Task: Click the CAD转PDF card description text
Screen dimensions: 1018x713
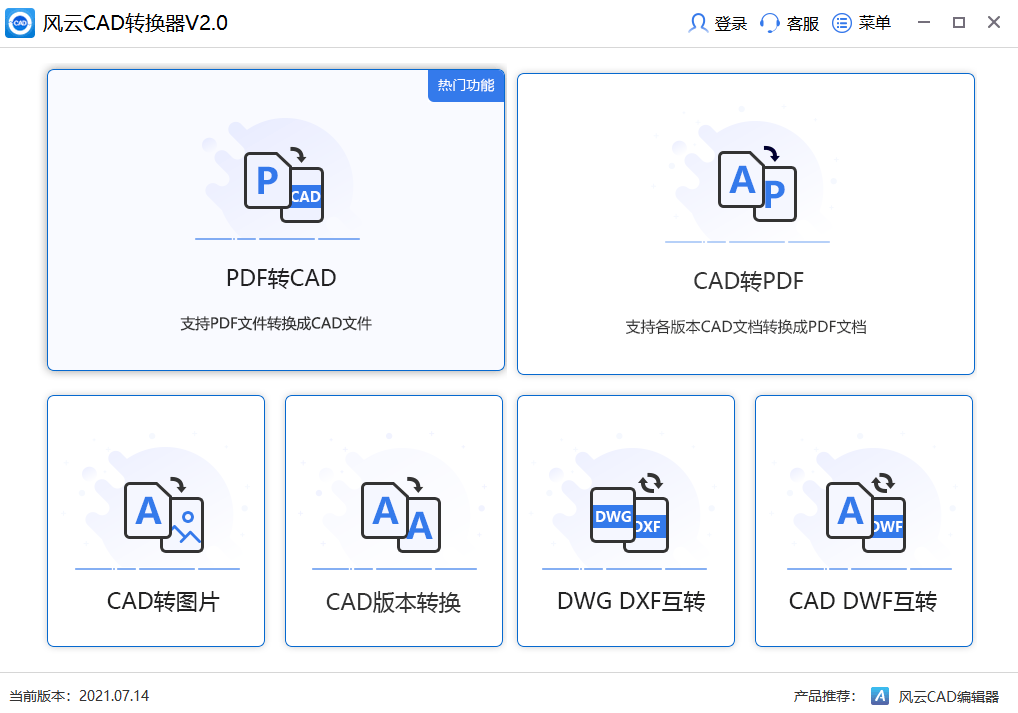Action: pyautogui.click(x=745, y=327)
